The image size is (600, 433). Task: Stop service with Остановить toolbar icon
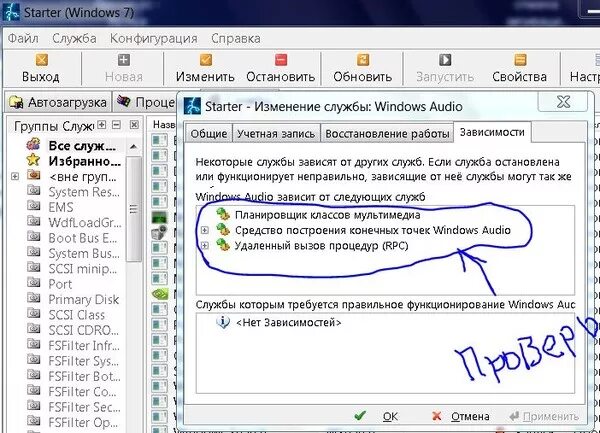tap(281, 60)
